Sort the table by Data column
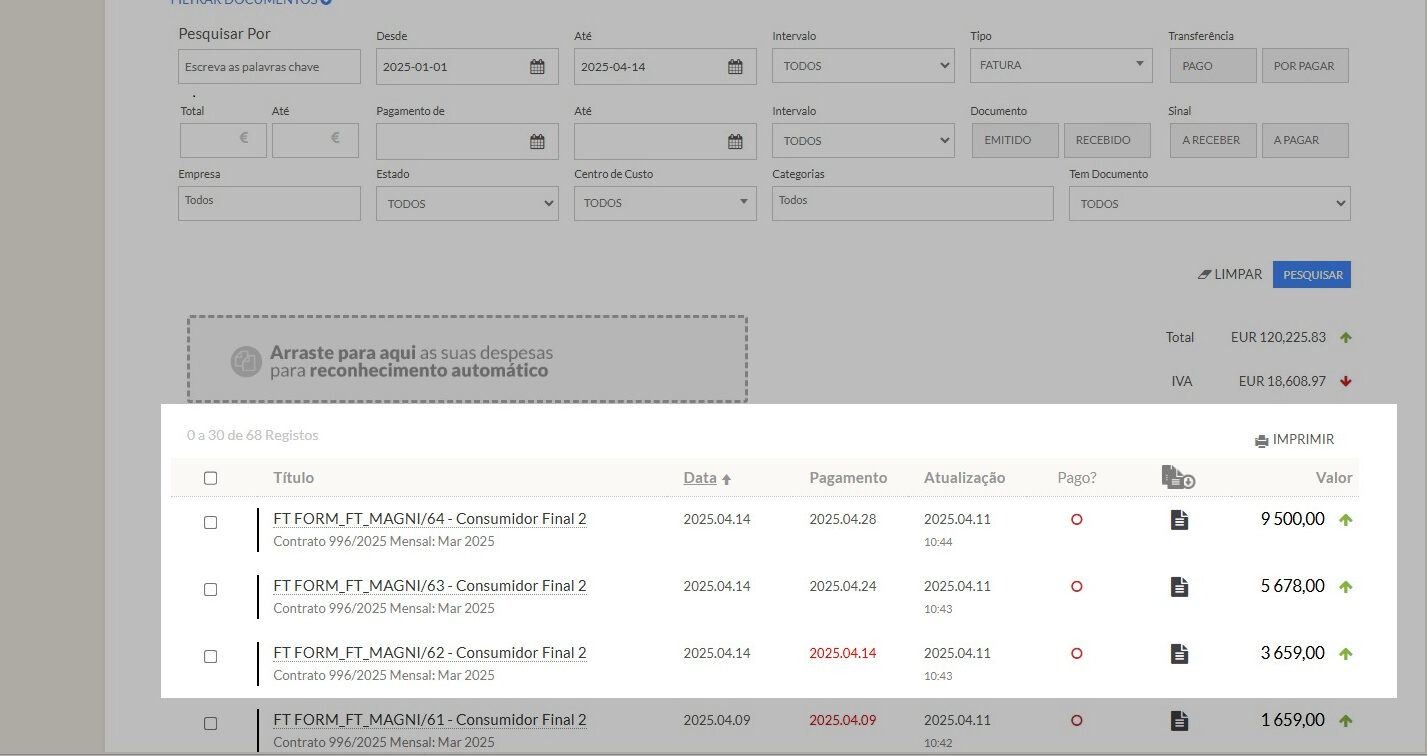Viewport: 1427px width, 756px height. click(700, 478)
